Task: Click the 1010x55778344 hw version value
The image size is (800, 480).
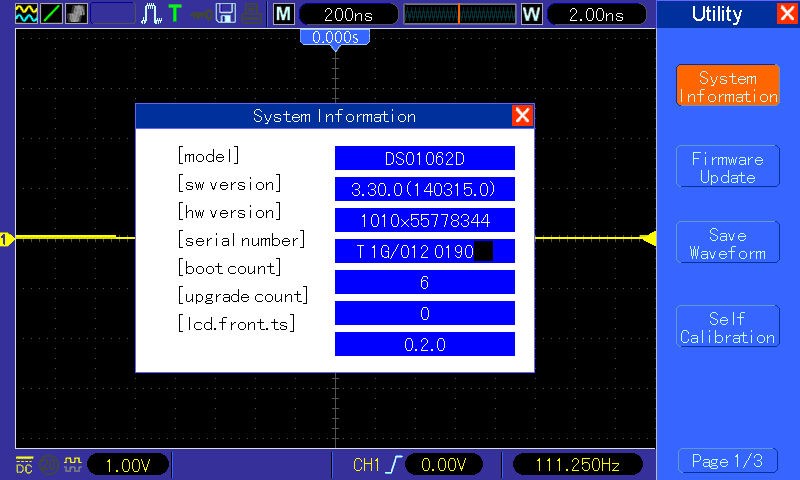Action: pos(424,220)
